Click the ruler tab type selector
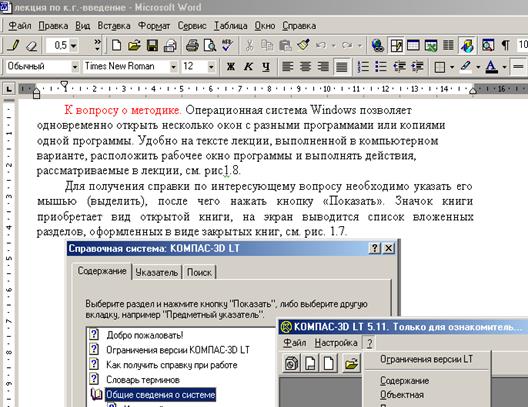The height and width of the screenshot is (407, 528). coord(9,89)
